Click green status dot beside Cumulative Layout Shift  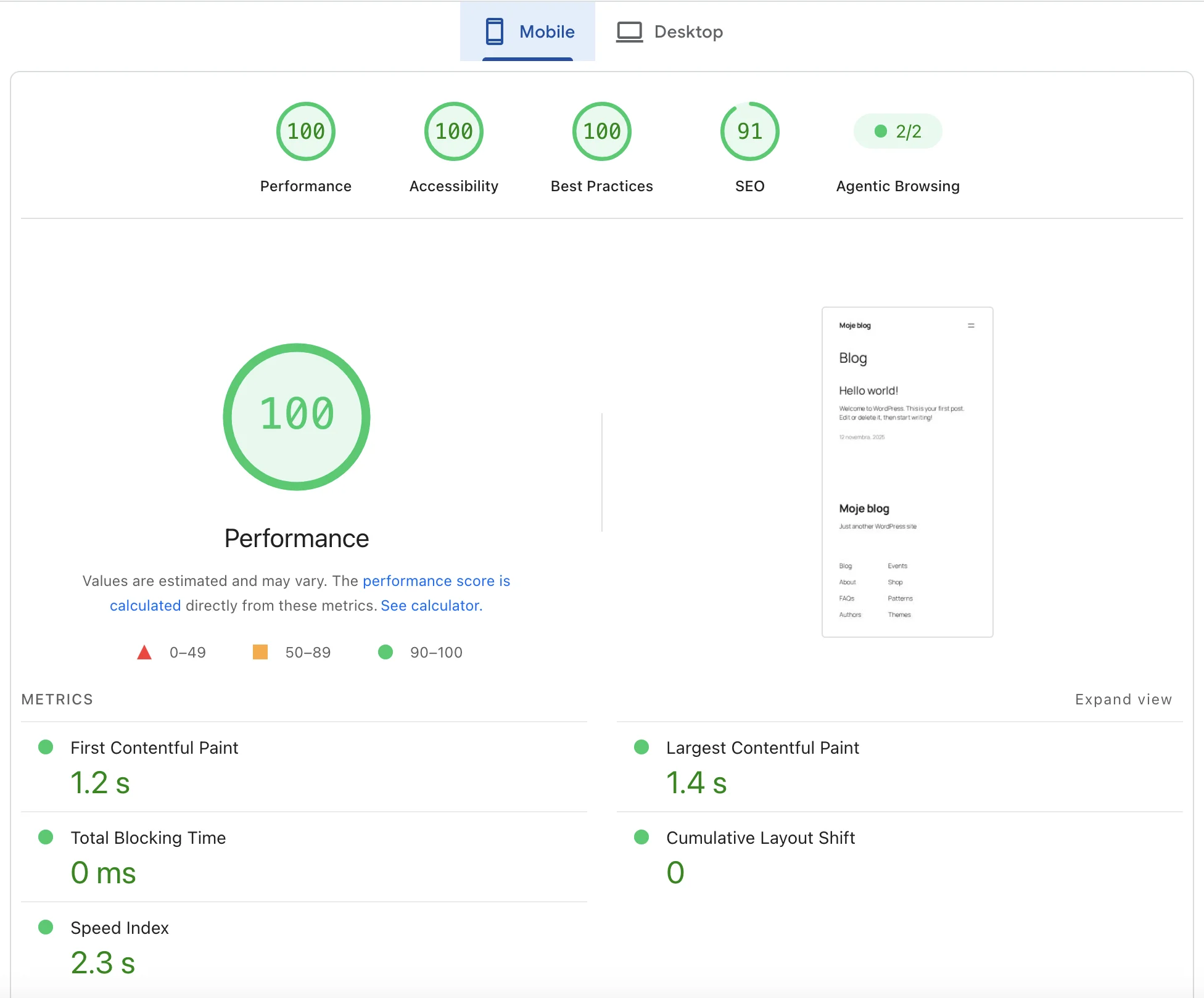641,837
